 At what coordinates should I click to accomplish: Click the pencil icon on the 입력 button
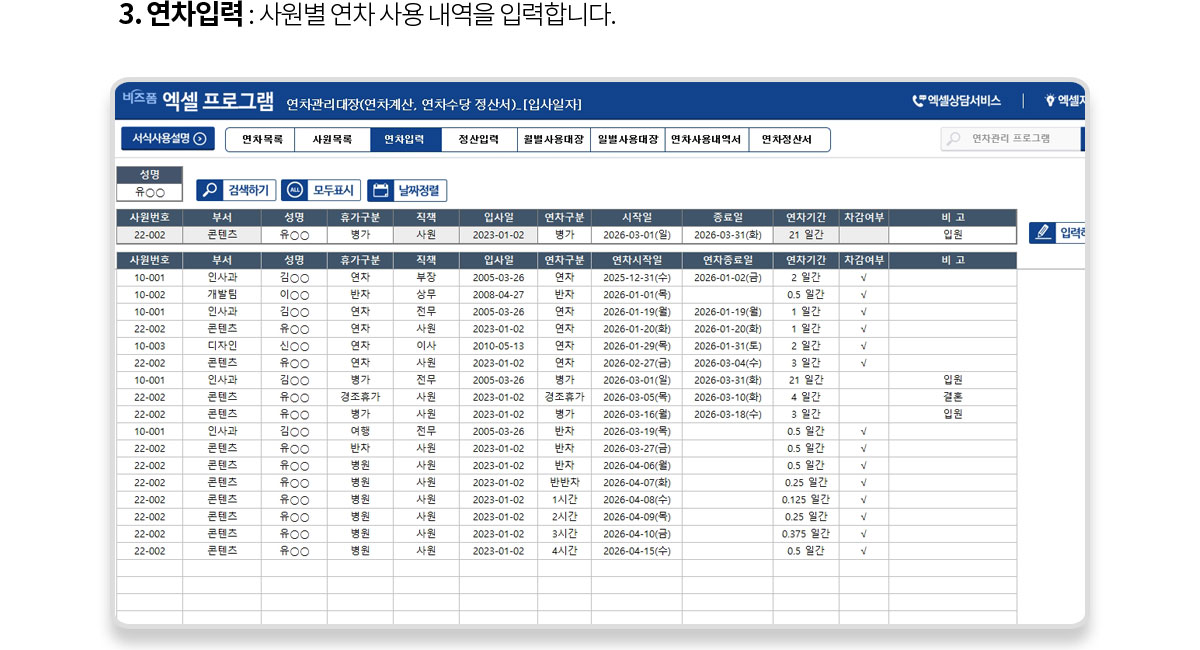click(x=1044, y=233)
